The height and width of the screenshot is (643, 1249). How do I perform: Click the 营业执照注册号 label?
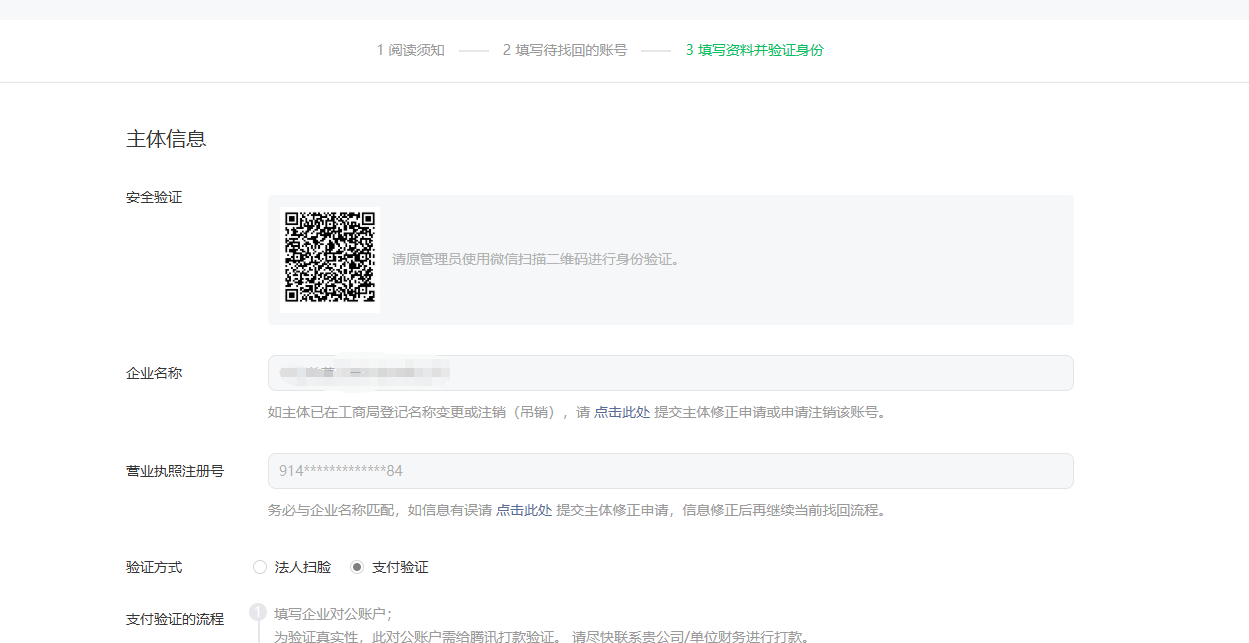(x=175, y=471)
